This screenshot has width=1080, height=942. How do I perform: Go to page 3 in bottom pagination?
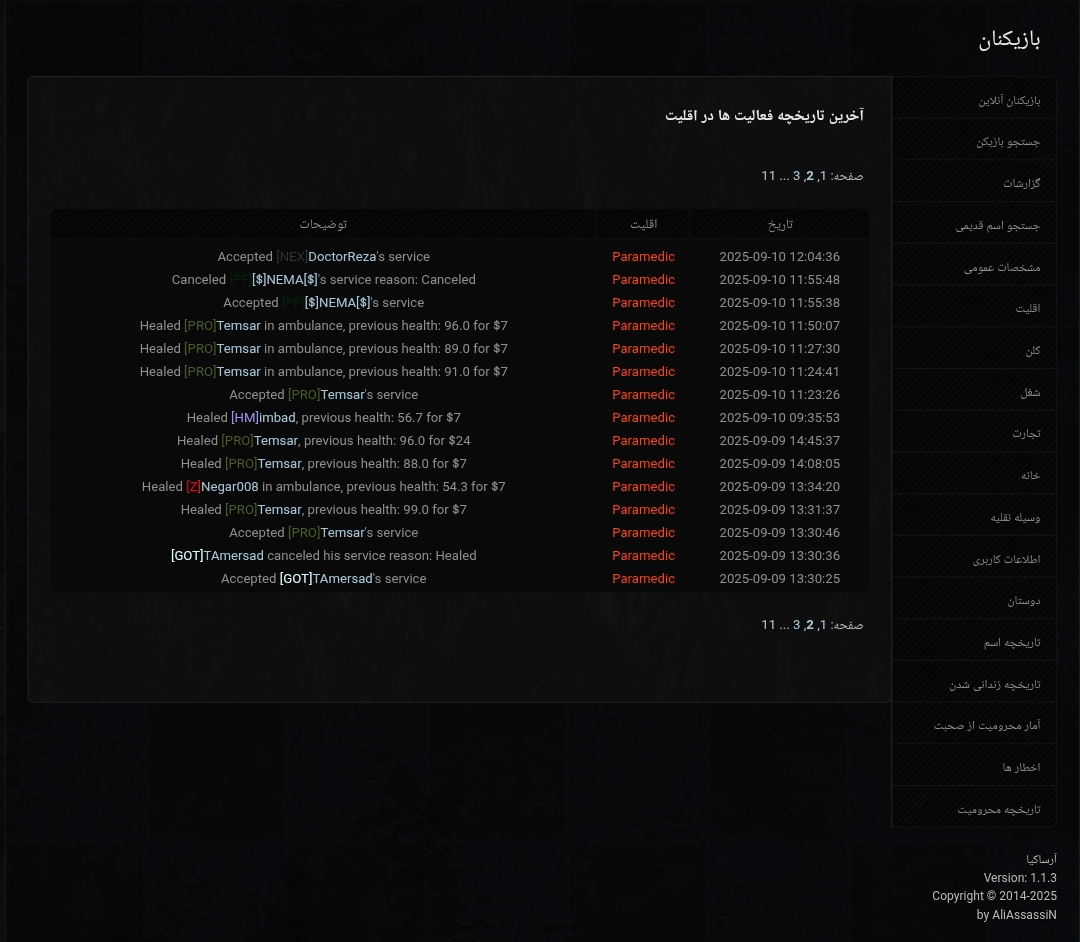[x=796, y=625]
